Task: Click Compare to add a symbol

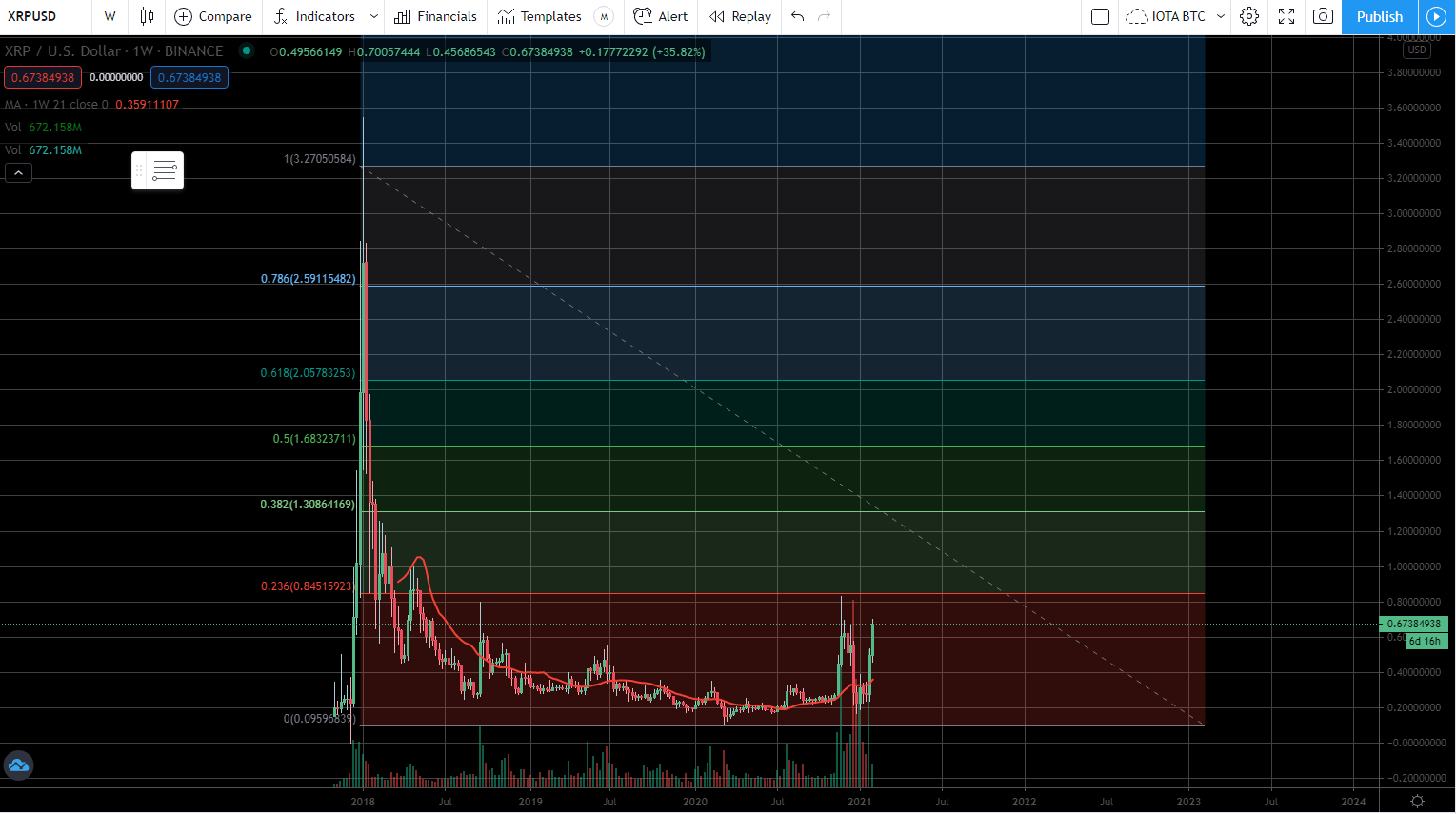Action: coord(213,16)
